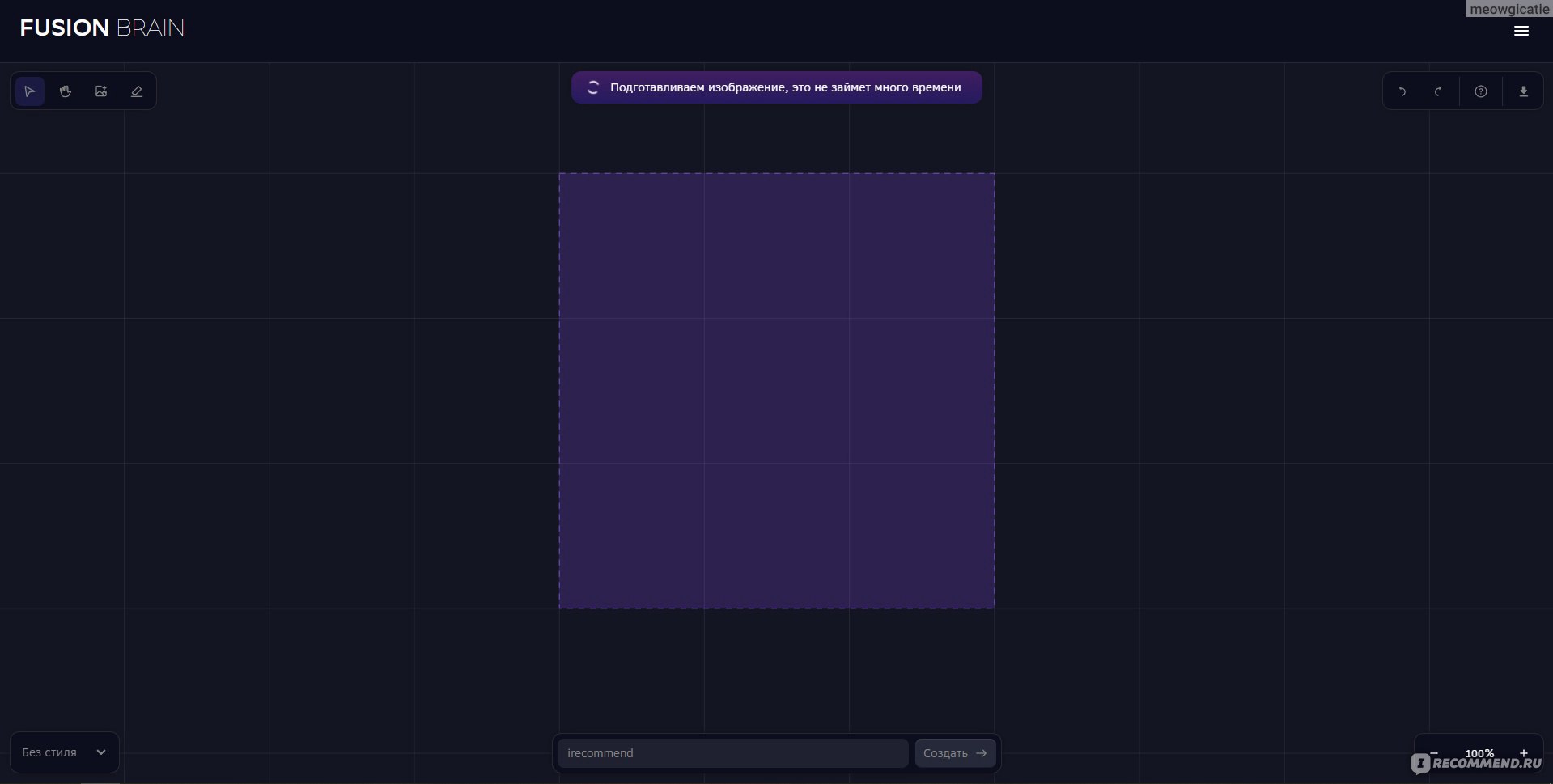Click the add image tool icon
The height and width of the screenshot is (784, 1553).
[x=101, y=91]
